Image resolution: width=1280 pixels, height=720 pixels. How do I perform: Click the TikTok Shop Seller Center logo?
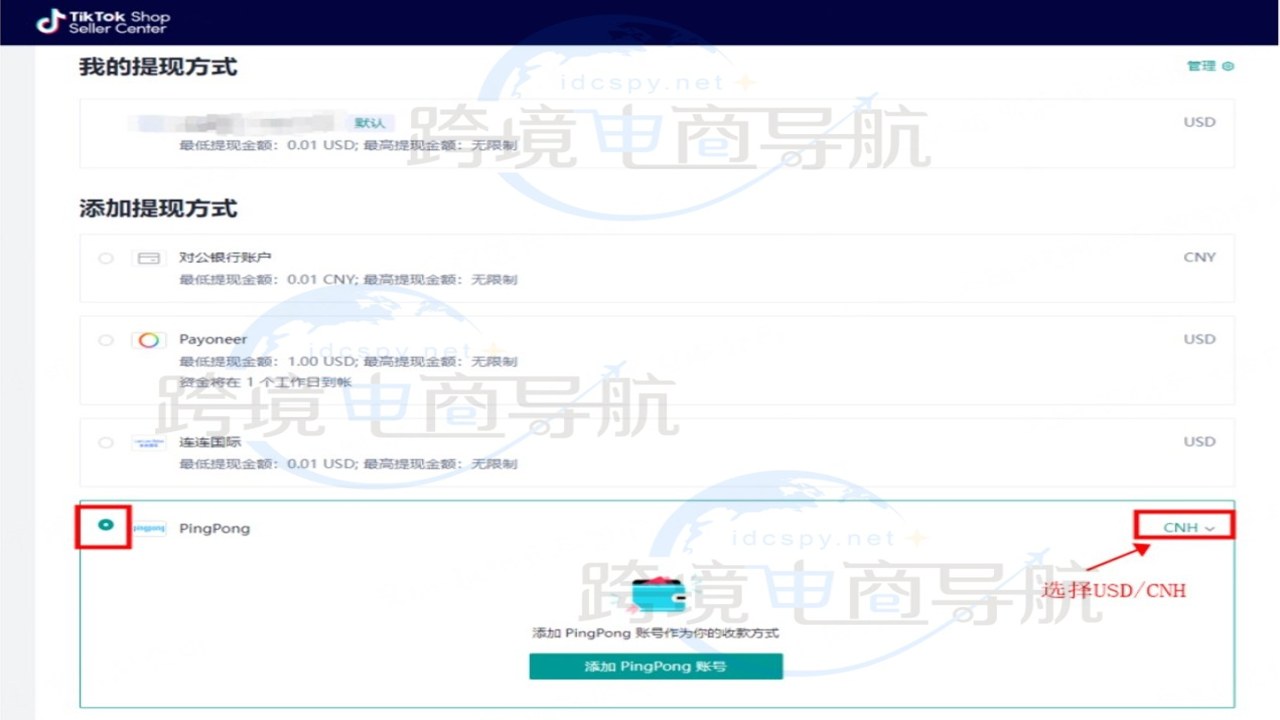(104, 21)
